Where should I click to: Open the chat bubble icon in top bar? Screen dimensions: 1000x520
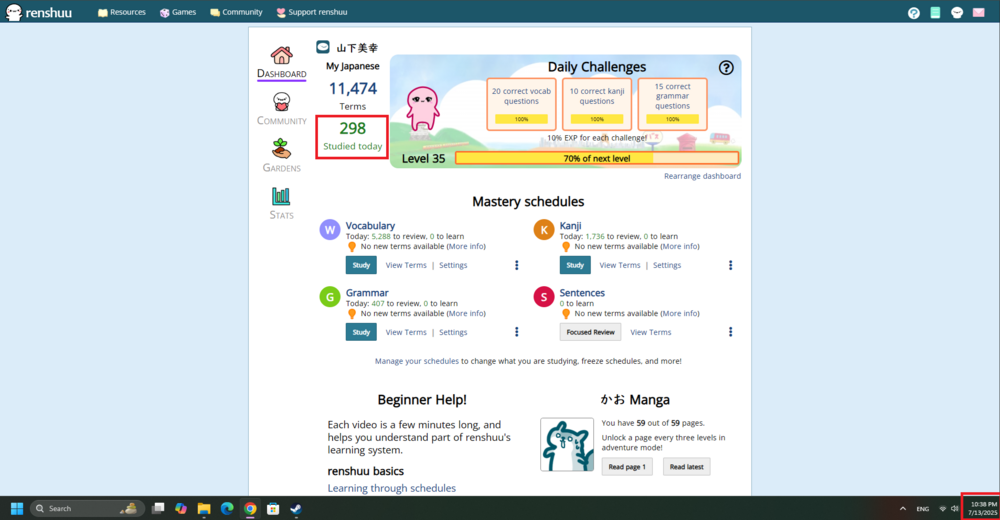[x=957, y=13]
